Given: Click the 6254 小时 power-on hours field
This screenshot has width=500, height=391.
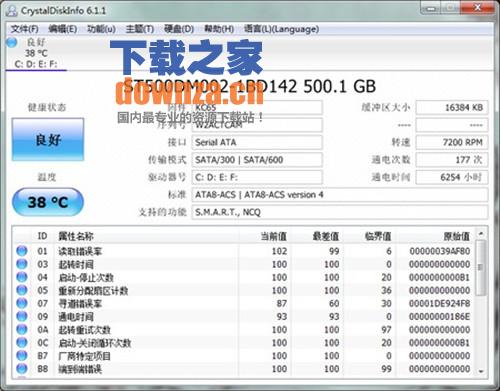Looking at the screenshot, I should pyautogui.click(x=452, y=177).
